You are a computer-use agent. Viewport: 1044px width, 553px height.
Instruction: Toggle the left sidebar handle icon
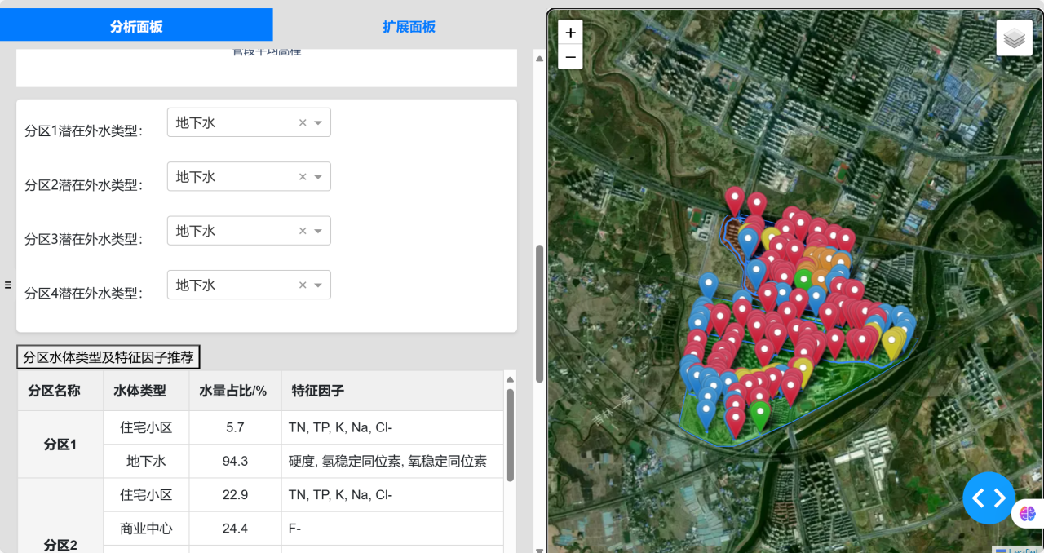pos(8,285)
